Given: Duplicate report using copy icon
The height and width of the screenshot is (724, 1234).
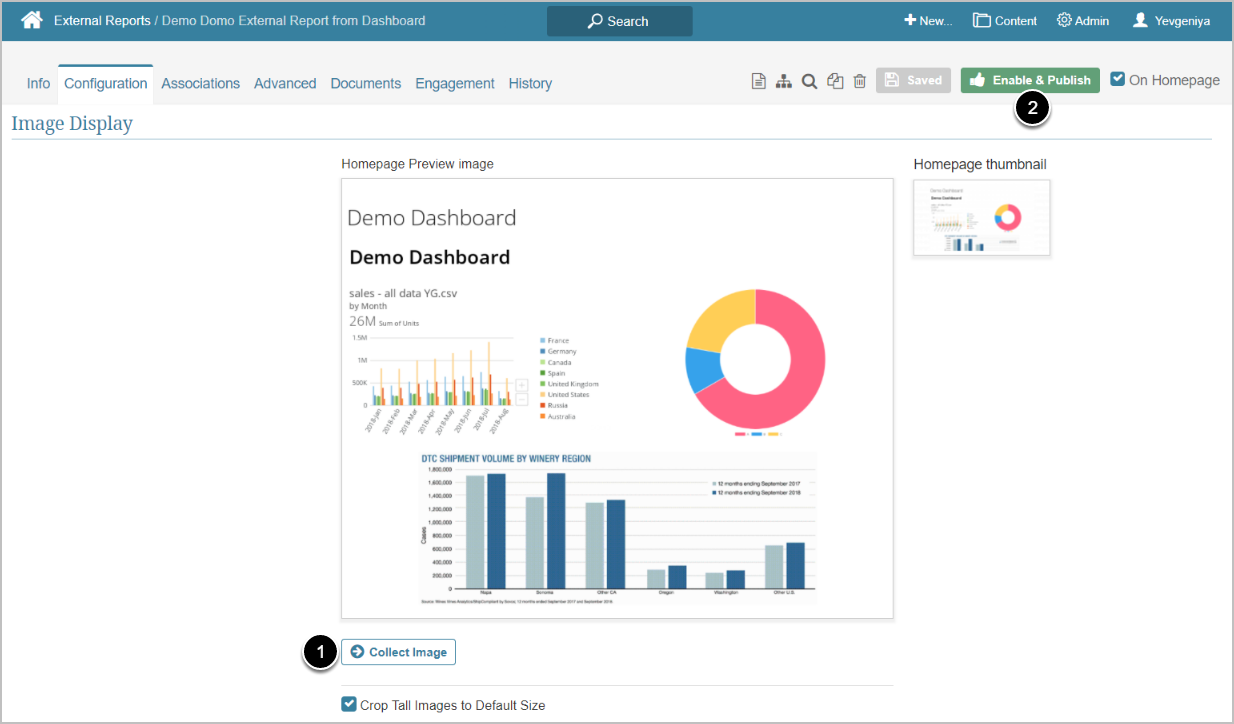Looking at the screenshot, I should pos(835,81).
